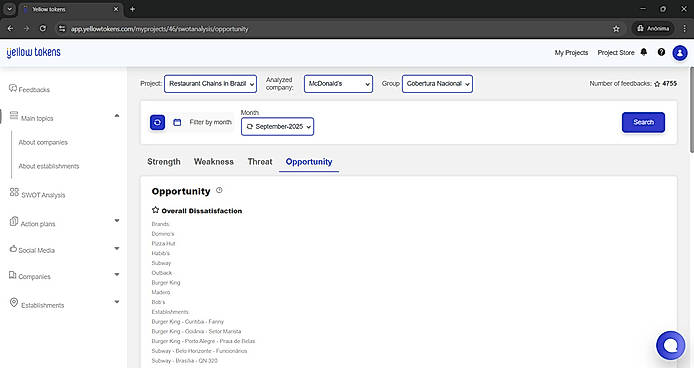
Task: Open the Month dropdown September-2025
Action: tap(278, 127)
